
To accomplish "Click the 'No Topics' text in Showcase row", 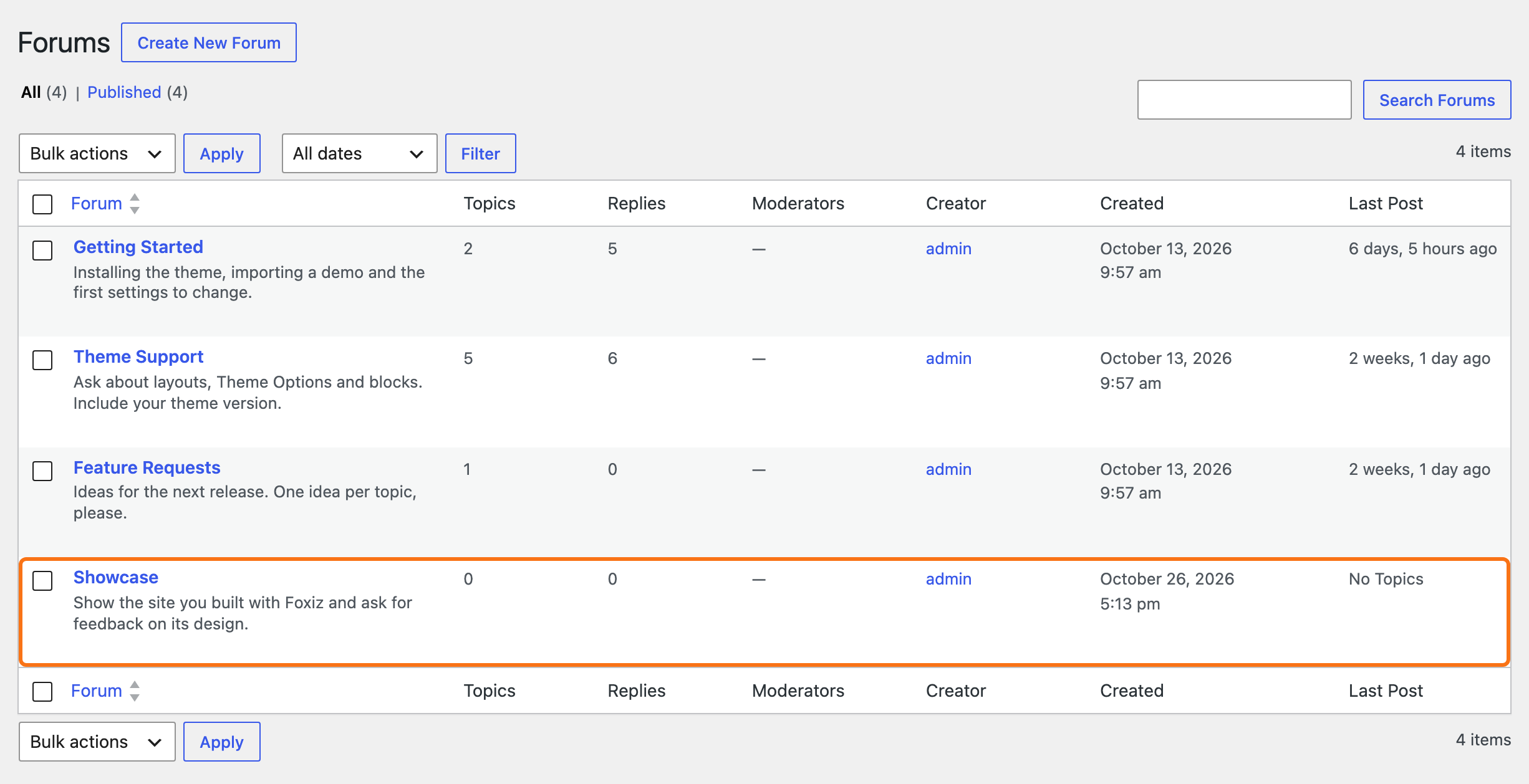I will click(1386, 579).
